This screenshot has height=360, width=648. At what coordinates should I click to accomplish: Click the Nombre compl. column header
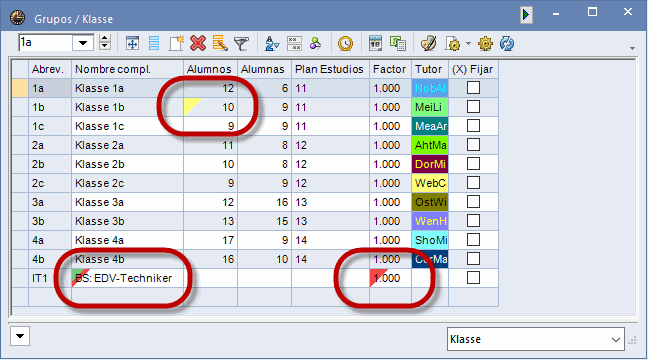[127, 69]
